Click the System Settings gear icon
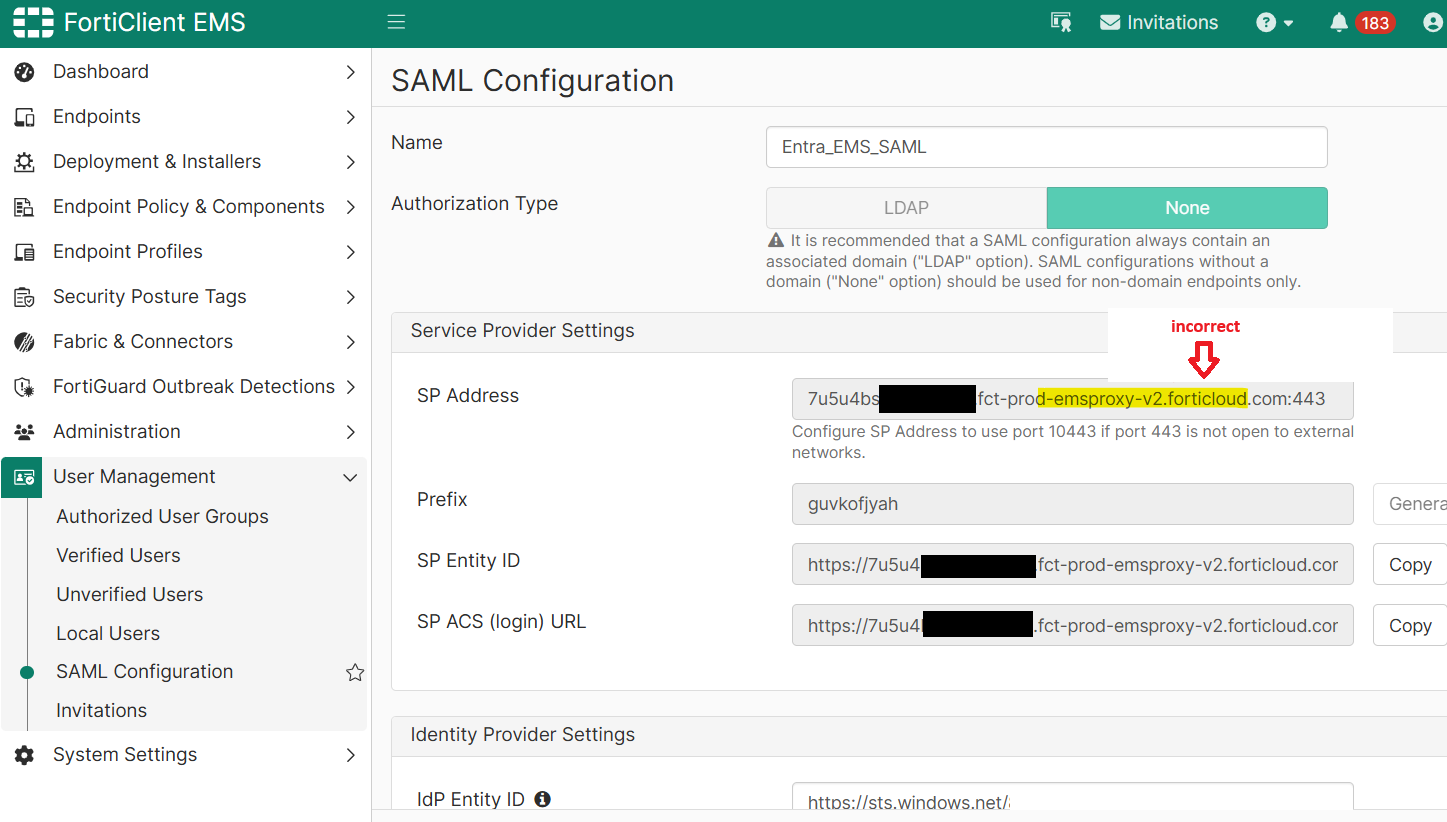Viewport: 1447px width, 822px height. (24, 755)
